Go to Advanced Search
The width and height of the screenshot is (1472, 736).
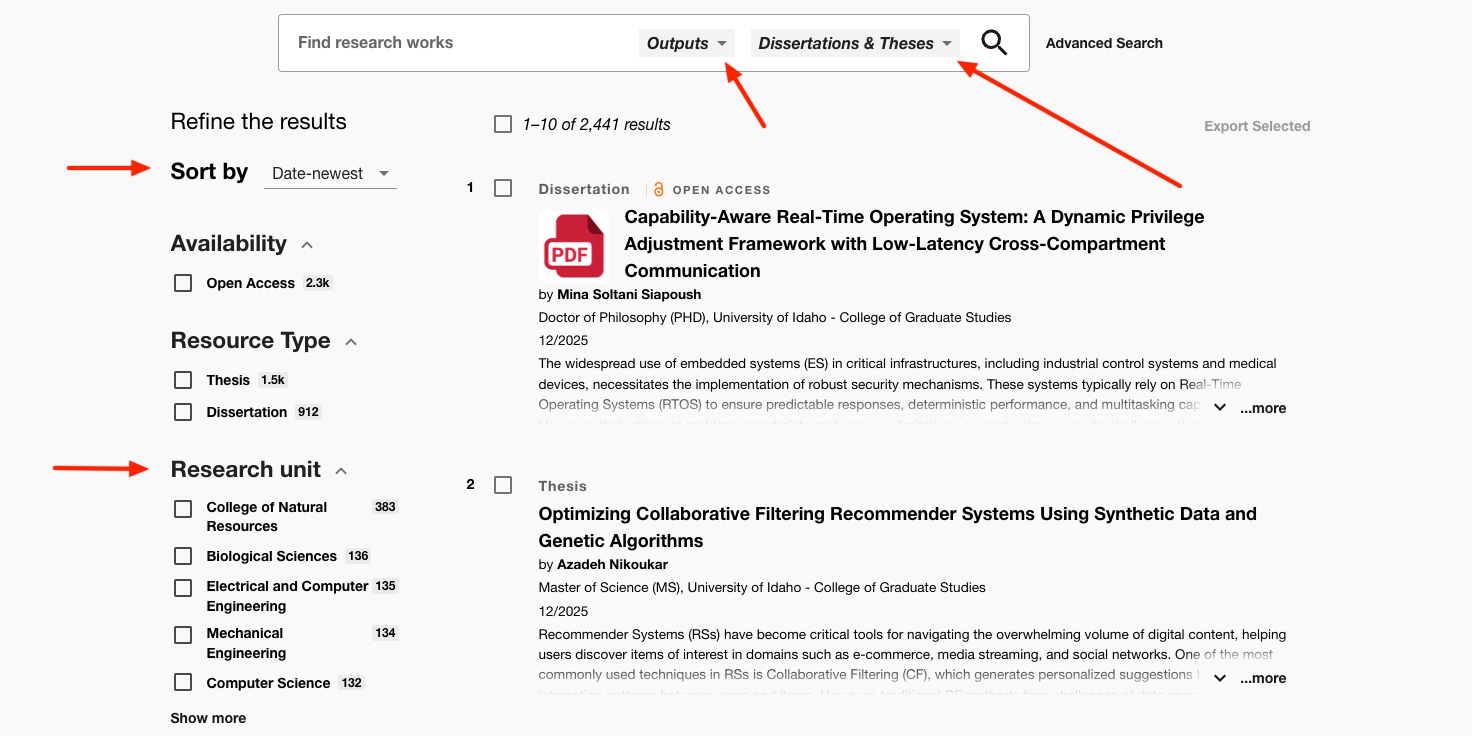[x=1104, y=43]
